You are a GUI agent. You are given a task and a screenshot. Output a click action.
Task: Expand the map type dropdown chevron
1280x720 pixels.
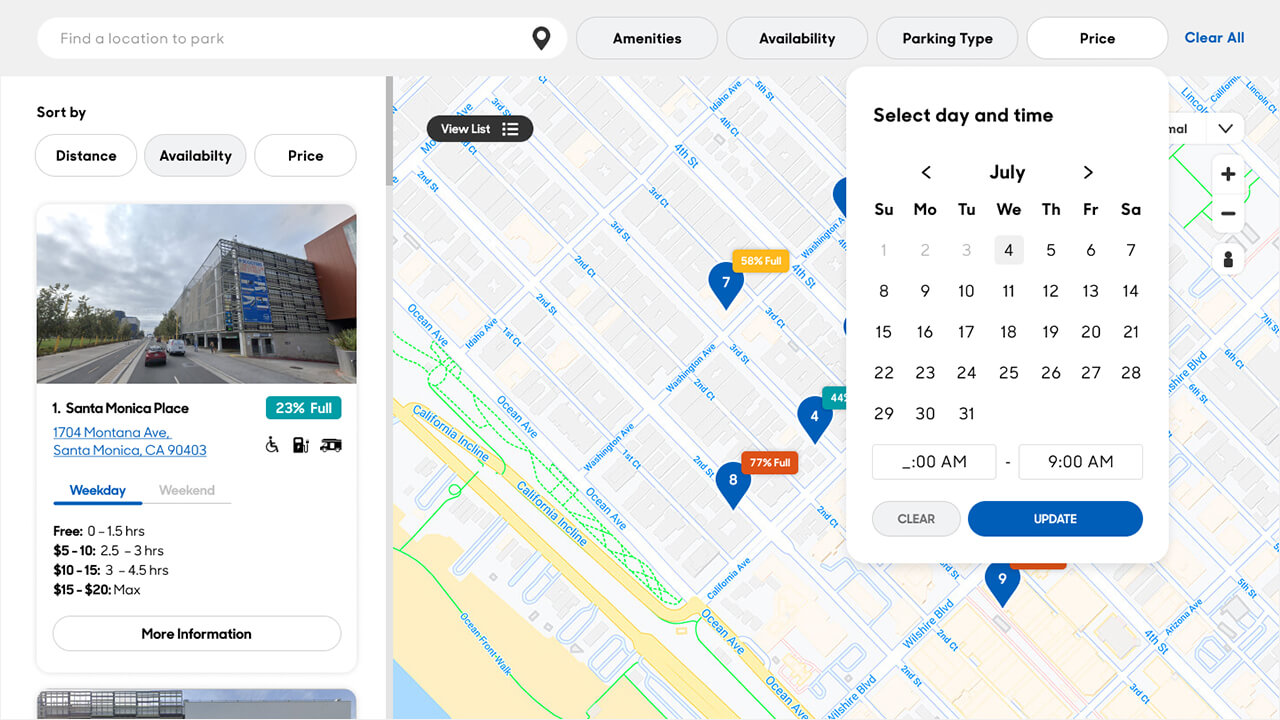coord(1225,129)
